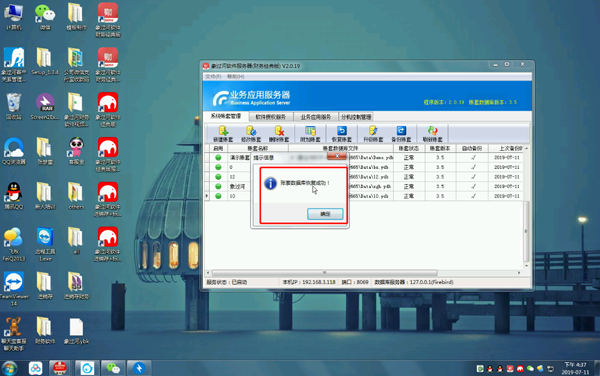
Task: Toggle the green enabled dot for 演示帐套 row
Action: (x=218, y=157)
